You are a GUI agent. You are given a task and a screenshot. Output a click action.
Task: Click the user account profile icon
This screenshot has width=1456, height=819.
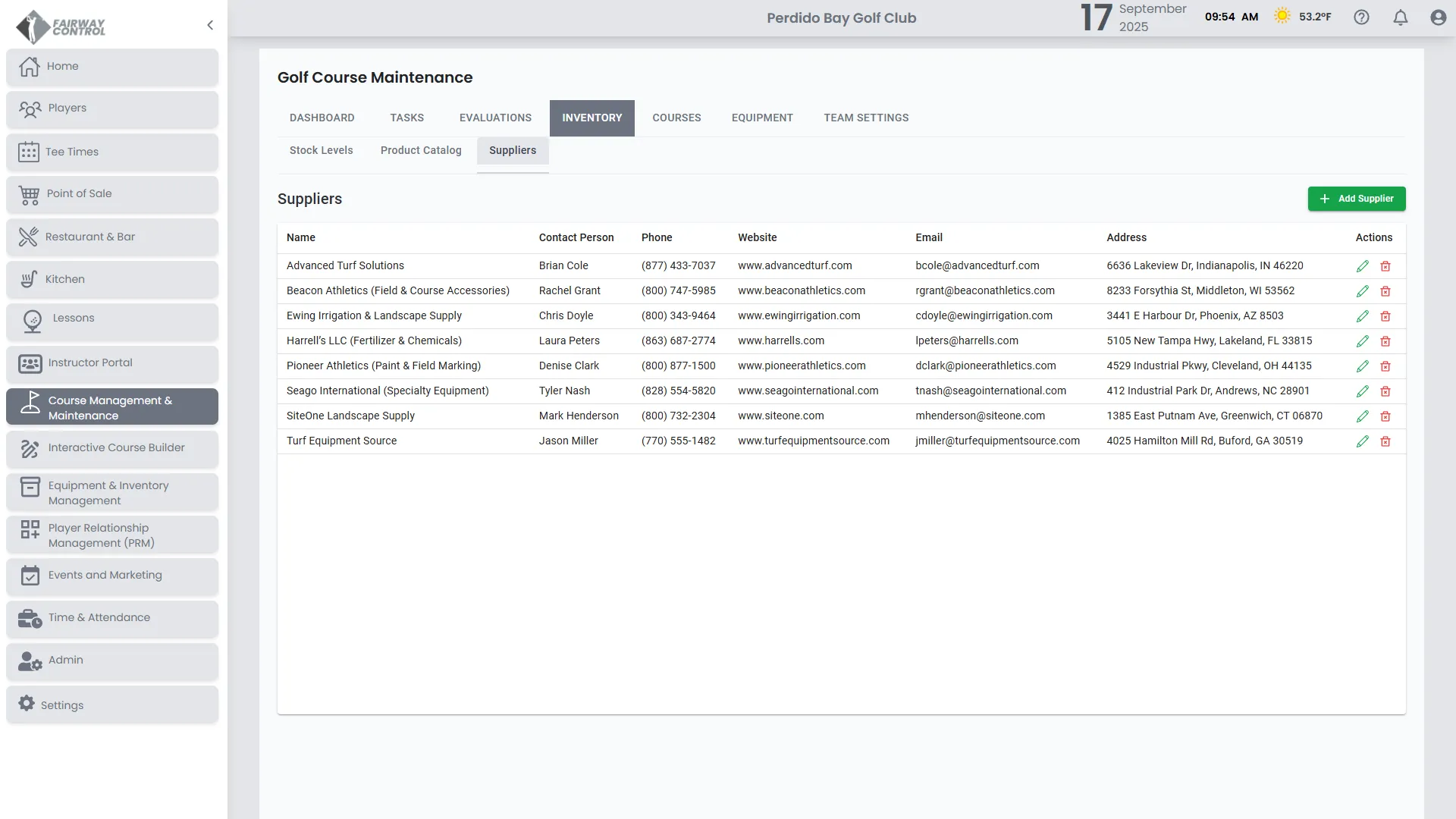coord(1438,17)
